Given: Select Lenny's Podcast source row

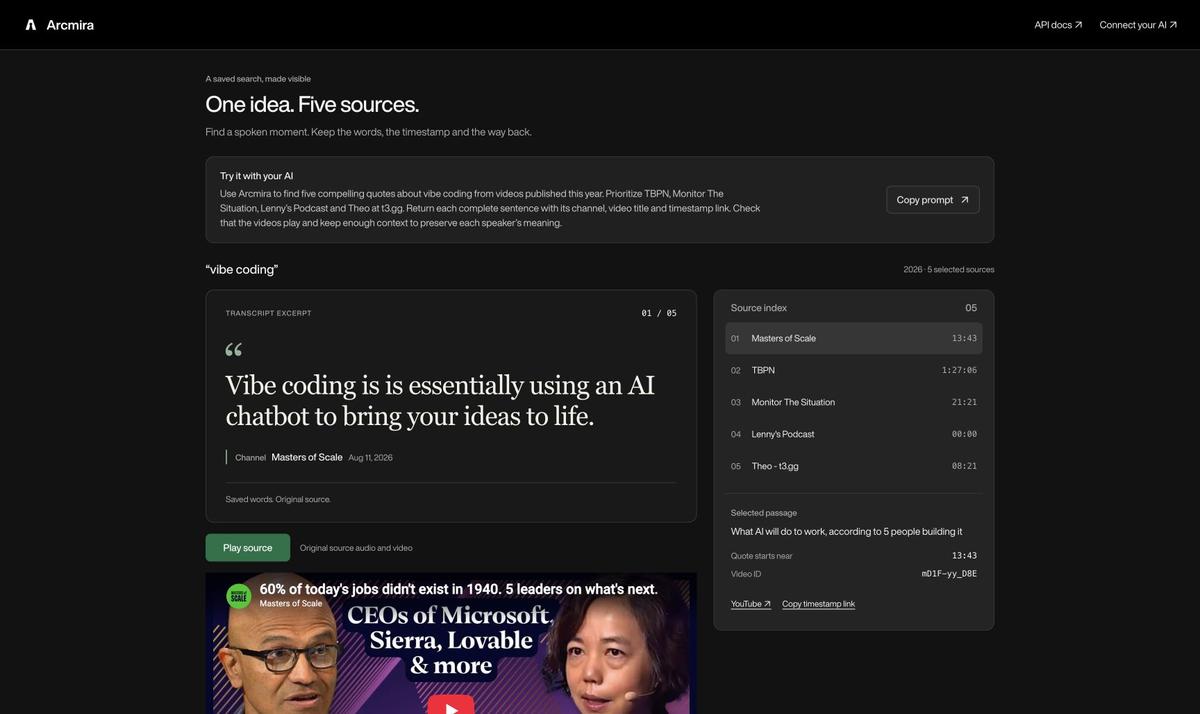Looking at the screenshot, I should [853, 434].
